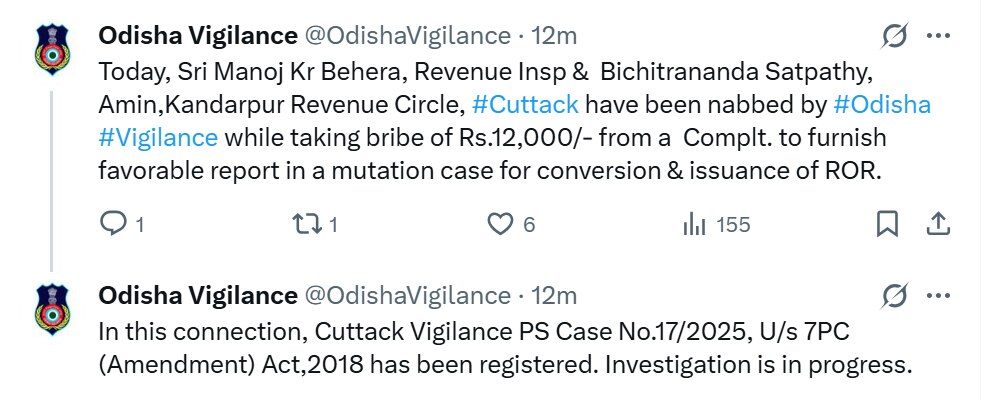Open first tweet's Odisha Vigilance profile name
The width and height of the screenshot is (996, 400).
197,36
